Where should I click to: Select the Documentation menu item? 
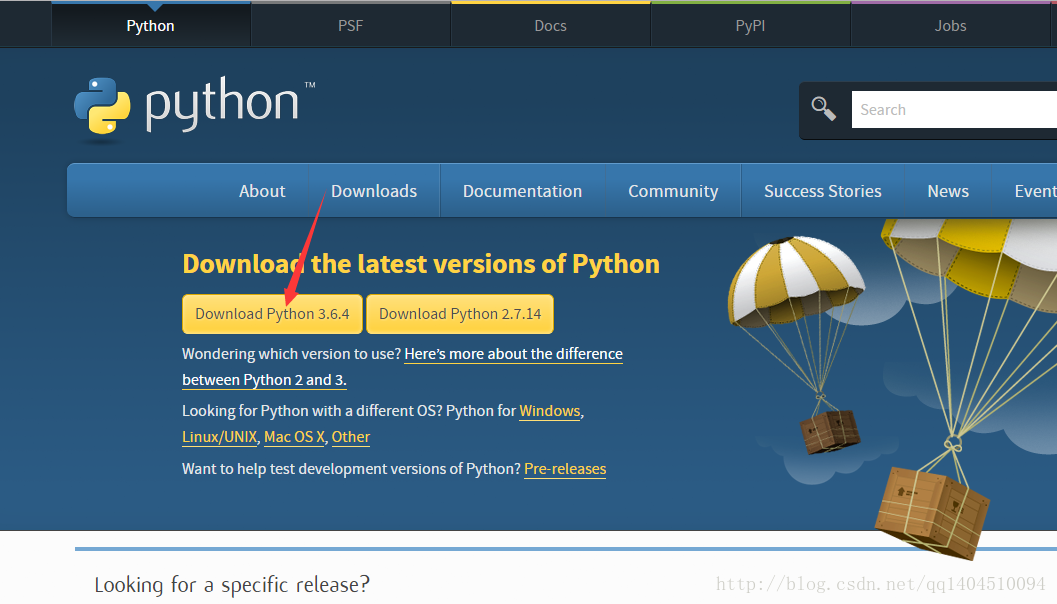[522, 191]
